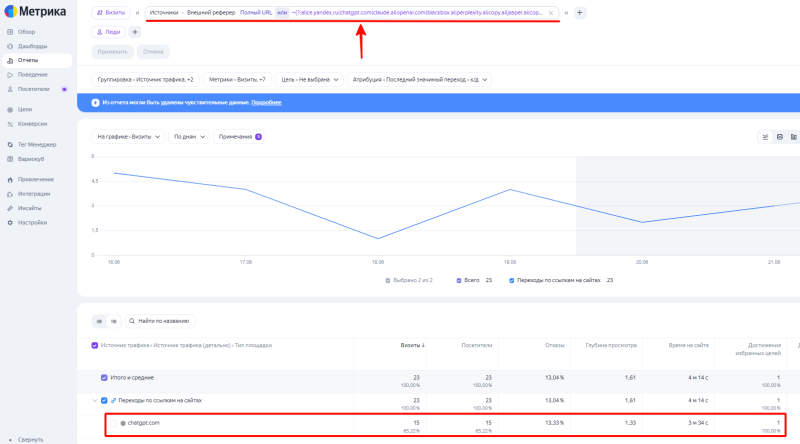Open the На графике dropdown
Image resolution: width=800 pixels, height=444 pixels.
point(128,137)
